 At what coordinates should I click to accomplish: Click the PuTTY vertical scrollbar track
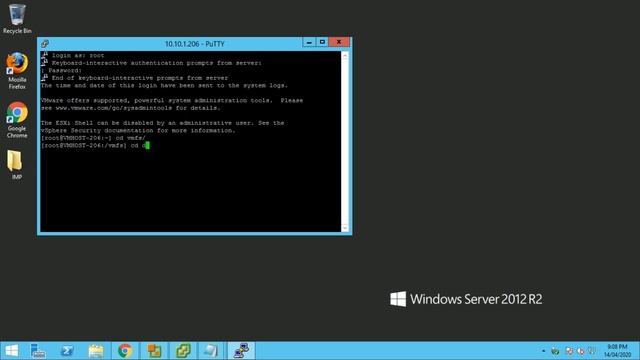345,142
